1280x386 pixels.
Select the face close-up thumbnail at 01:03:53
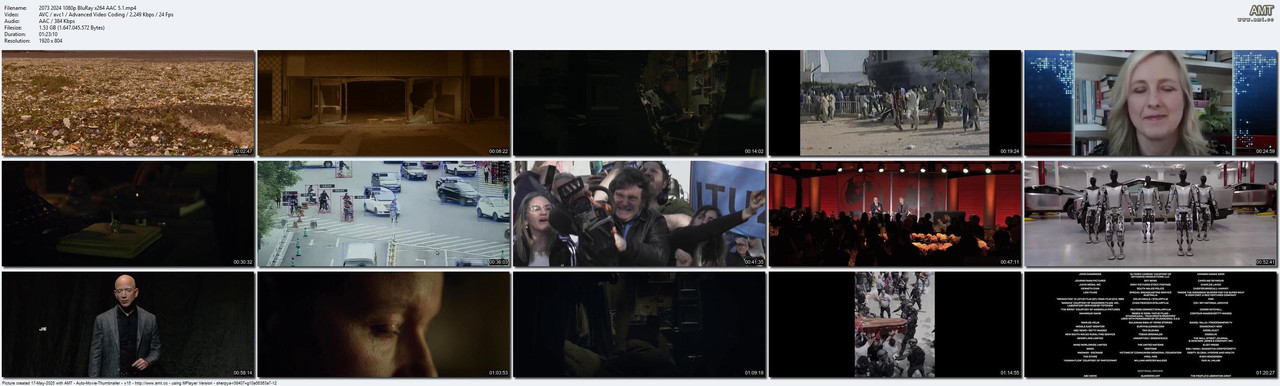pos(384,324)
